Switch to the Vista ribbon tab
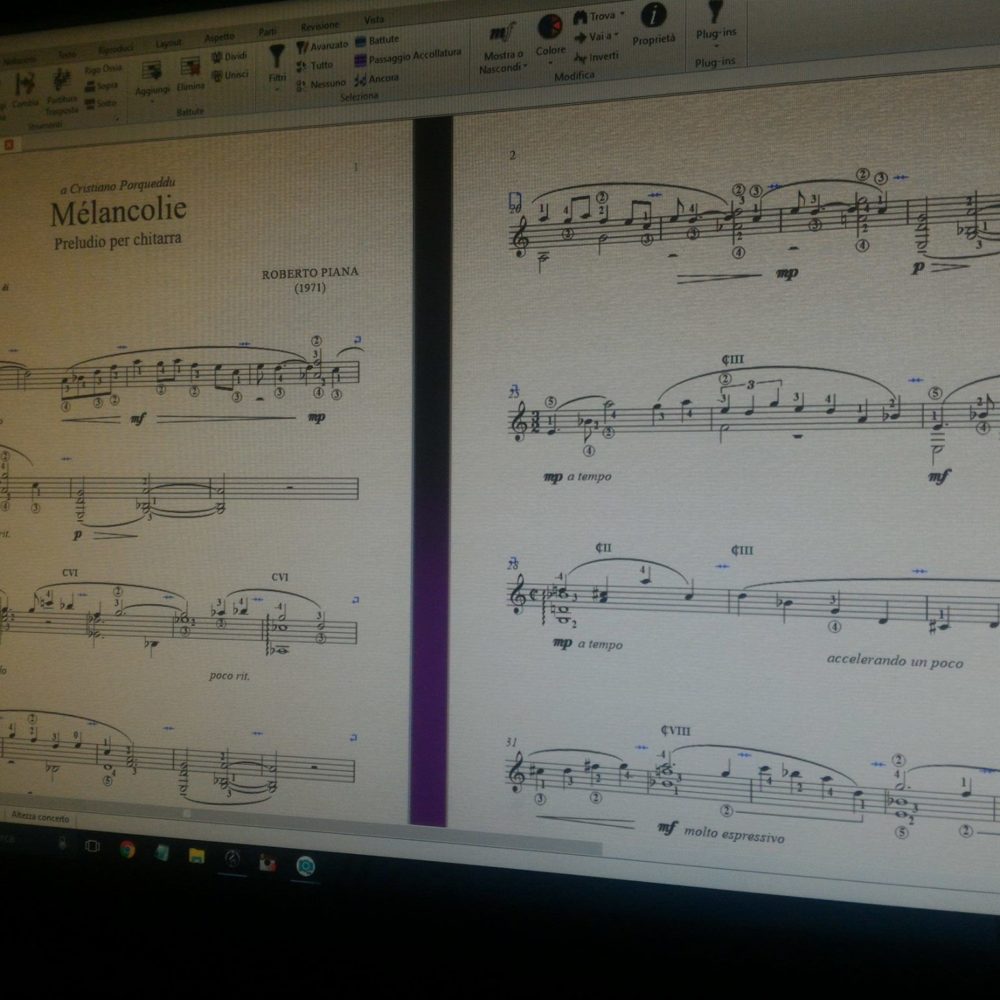The image size is (1000, 1000). [x=374, y=20]
